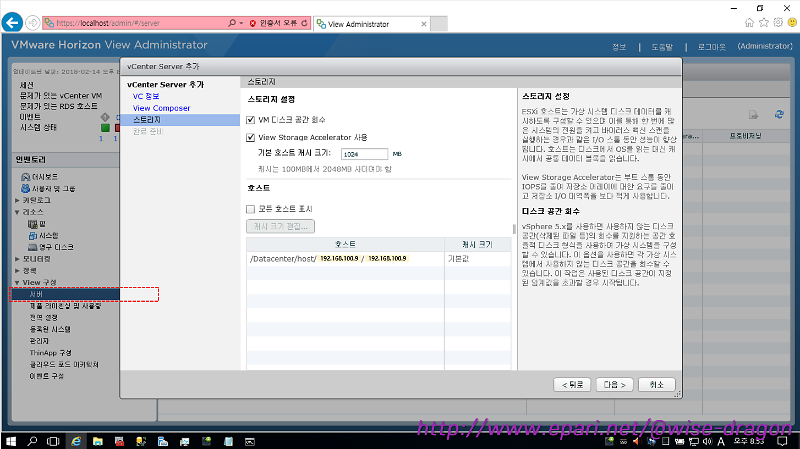Expand the 정책 tree node
This screenshot has height=449, width=800.
click(x=17, y=271)
